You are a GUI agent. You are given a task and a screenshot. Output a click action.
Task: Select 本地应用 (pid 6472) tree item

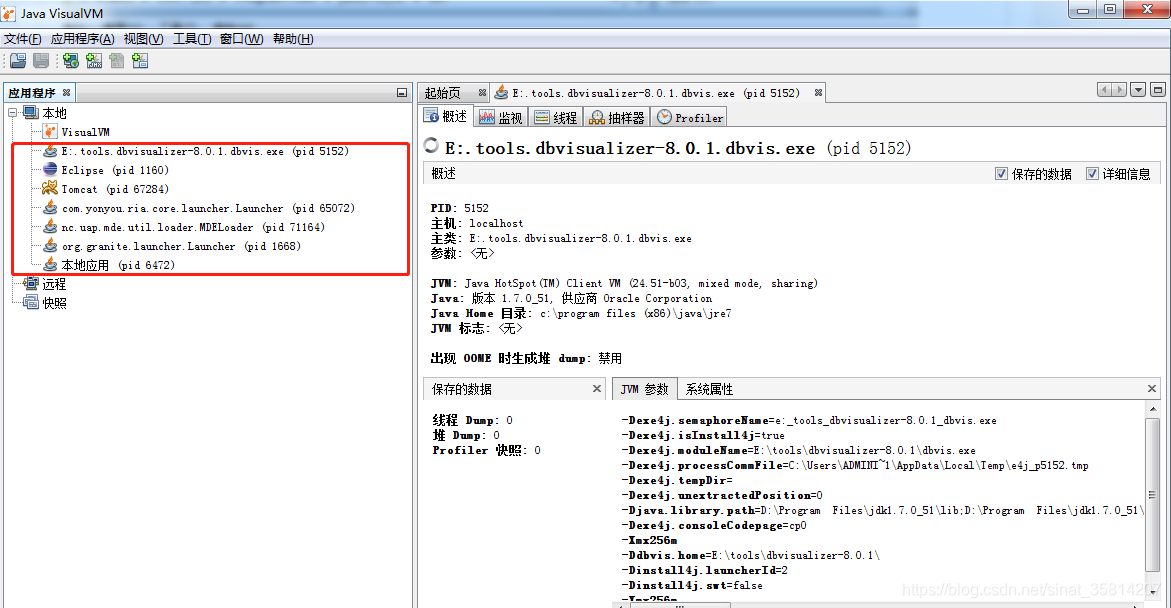coord(118,265)
